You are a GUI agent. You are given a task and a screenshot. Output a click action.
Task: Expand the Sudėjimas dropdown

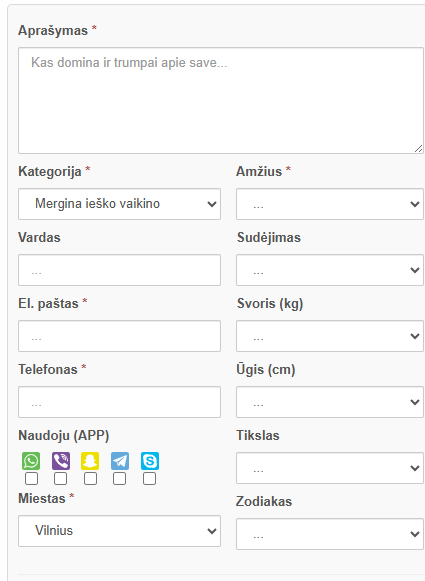tap(330, 270)
